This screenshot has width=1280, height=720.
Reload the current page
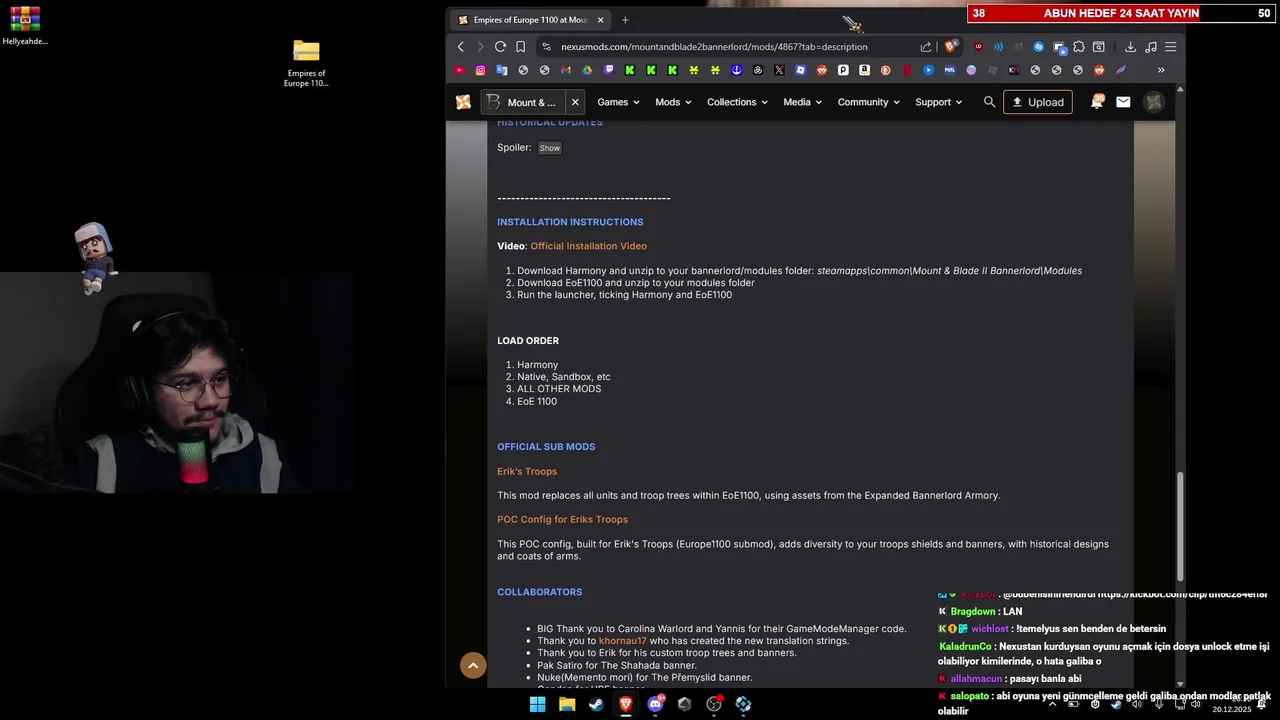[500, 47]
